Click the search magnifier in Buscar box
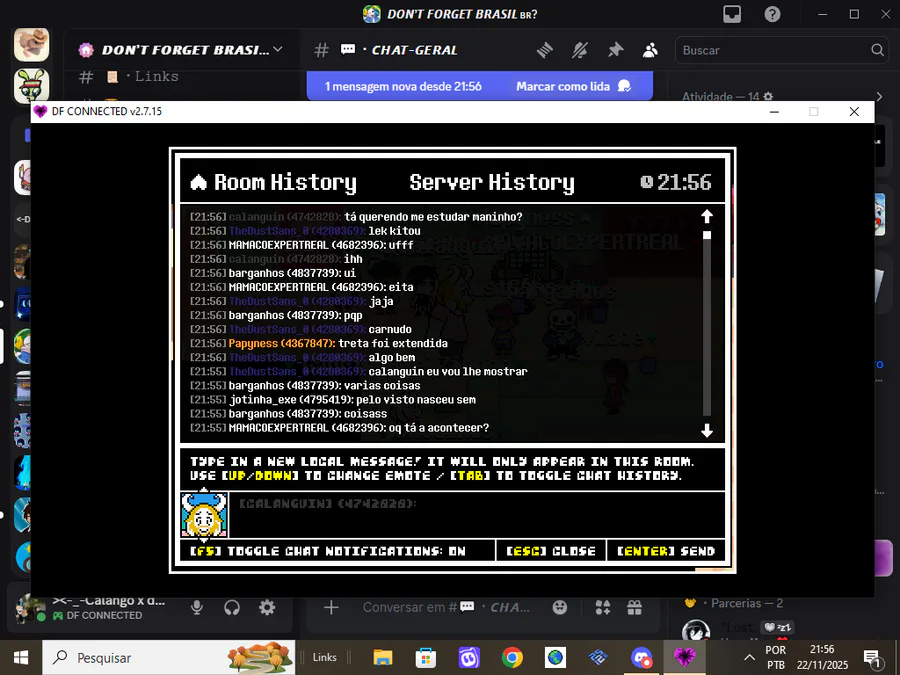The height and width of the screenshot is (675, 900). (x=877, y=50)
